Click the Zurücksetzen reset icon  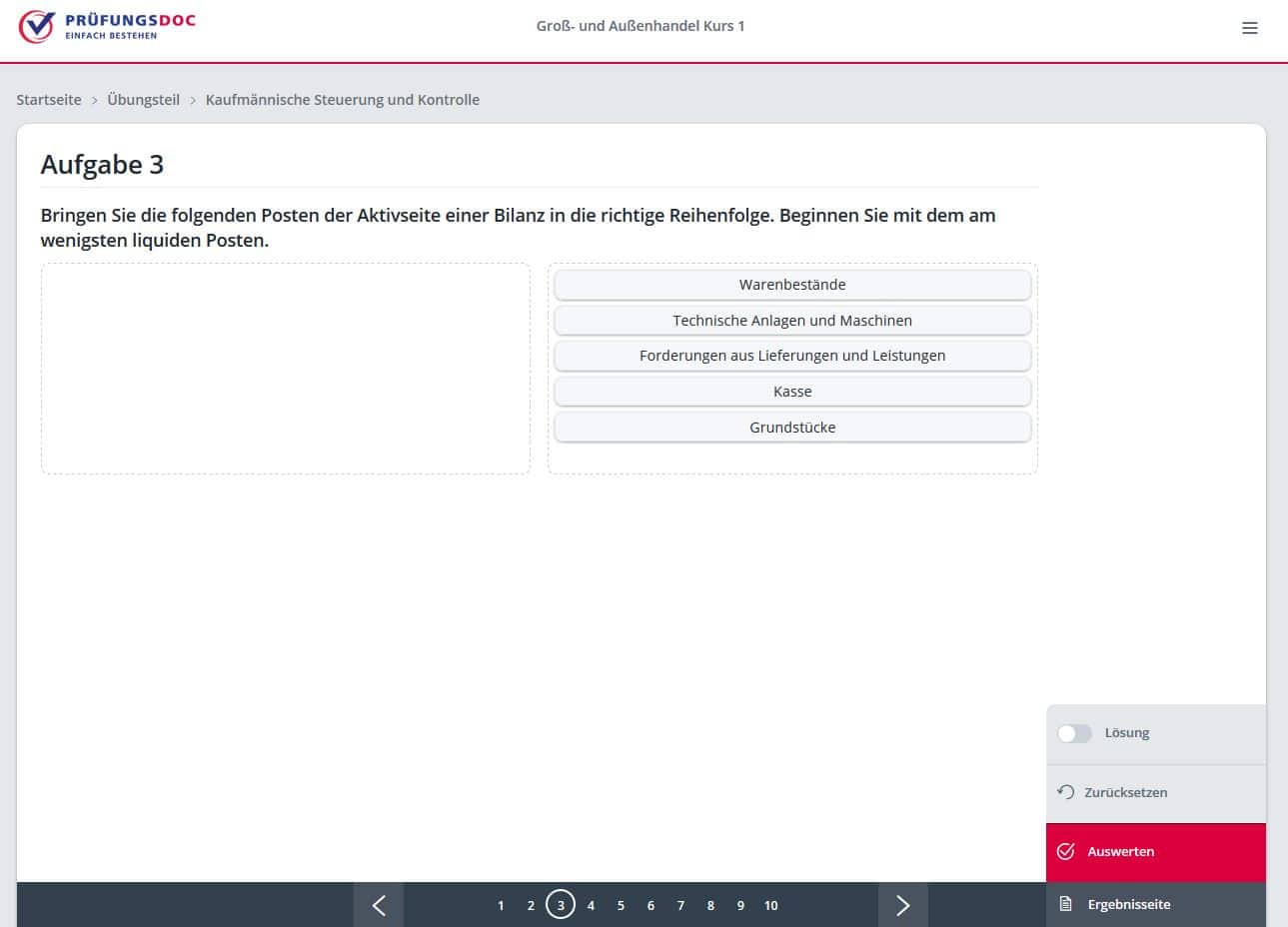tap(1065, 792)
